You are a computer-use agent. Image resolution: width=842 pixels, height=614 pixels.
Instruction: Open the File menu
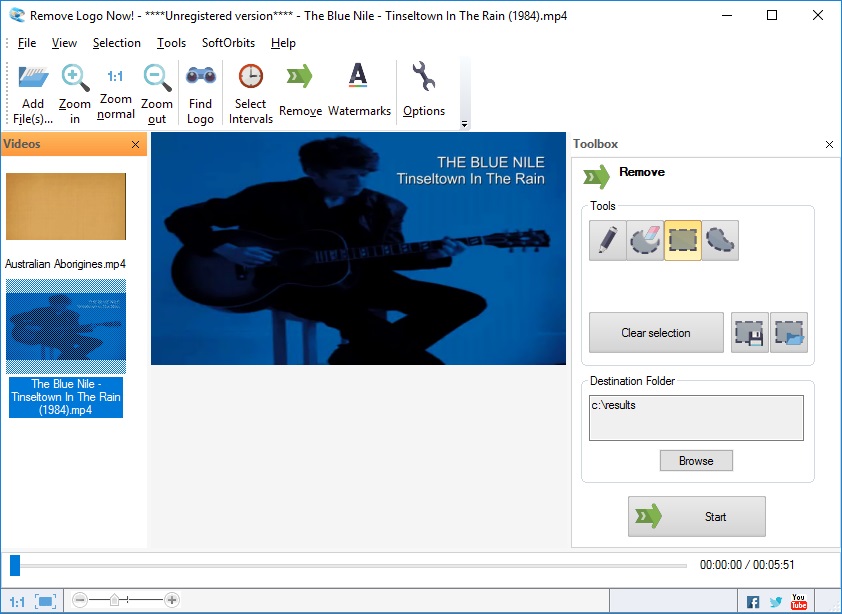[27, 43]
